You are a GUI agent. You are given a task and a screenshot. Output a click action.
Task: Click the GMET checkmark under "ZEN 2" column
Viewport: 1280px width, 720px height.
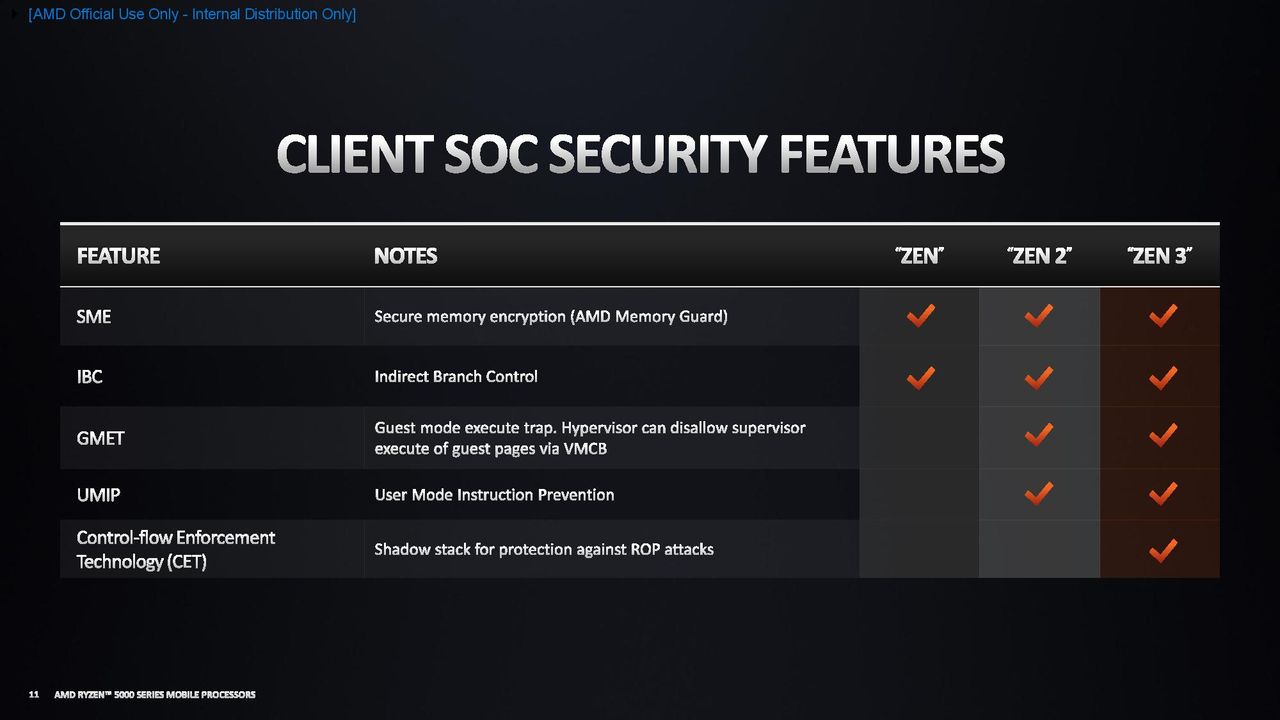[x=1039, y=434]
